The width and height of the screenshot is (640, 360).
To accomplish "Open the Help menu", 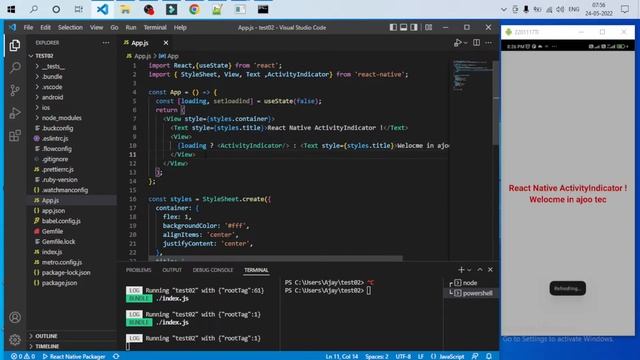I will coord(180,27).
